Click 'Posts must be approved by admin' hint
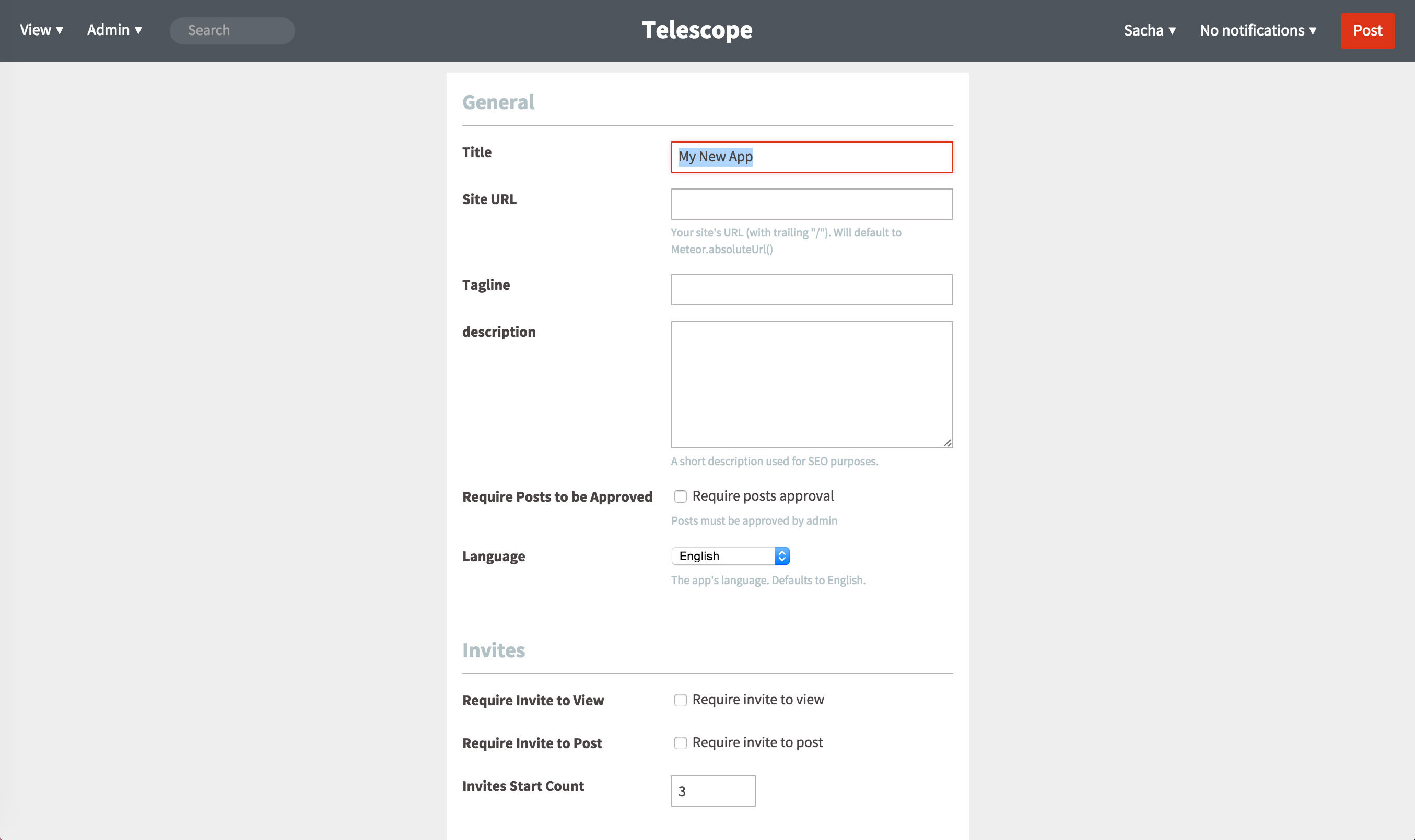The image size is (1415, 840). point(754,520)
